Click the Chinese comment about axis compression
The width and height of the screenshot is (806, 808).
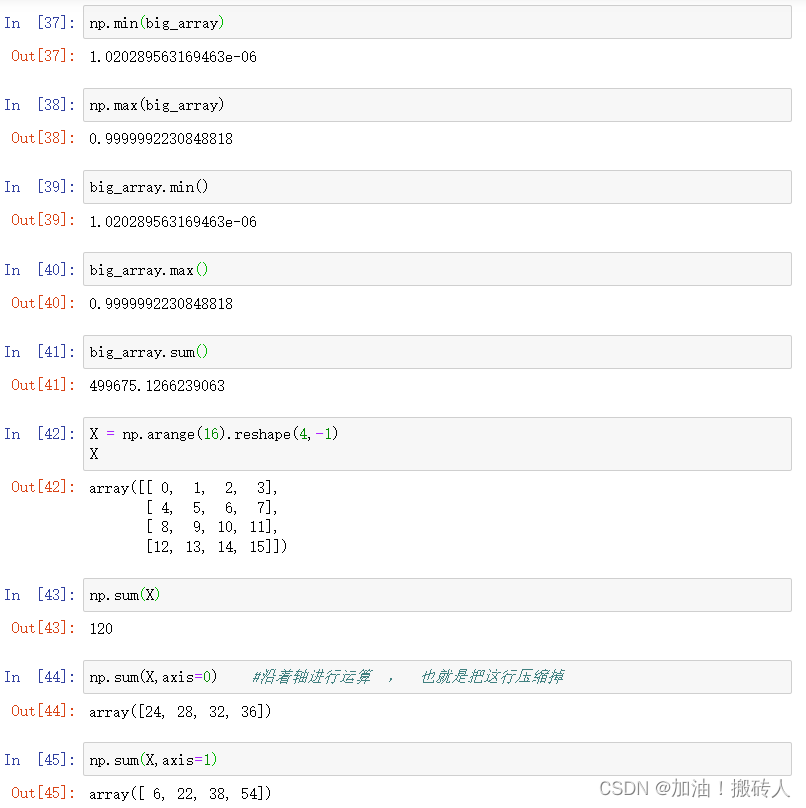[x=400, y=677]
